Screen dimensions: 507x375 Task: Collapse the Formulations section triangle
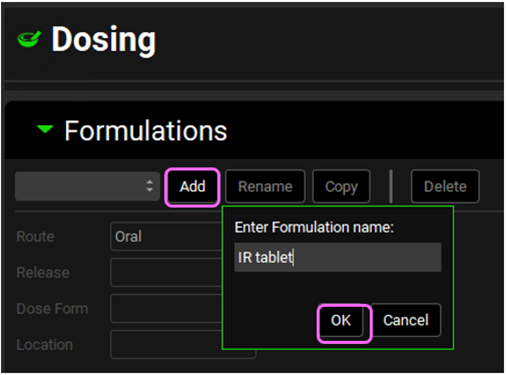45,129
